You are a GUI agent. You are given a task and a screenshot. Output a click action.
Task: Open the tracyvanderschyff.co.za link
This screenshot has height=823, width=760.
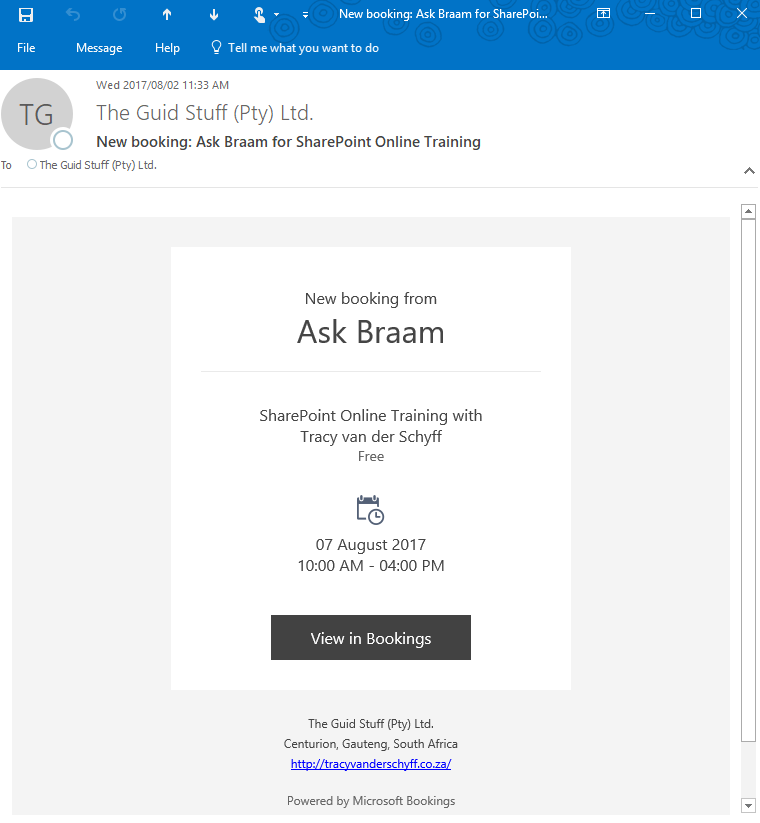(x=370, y=764)
